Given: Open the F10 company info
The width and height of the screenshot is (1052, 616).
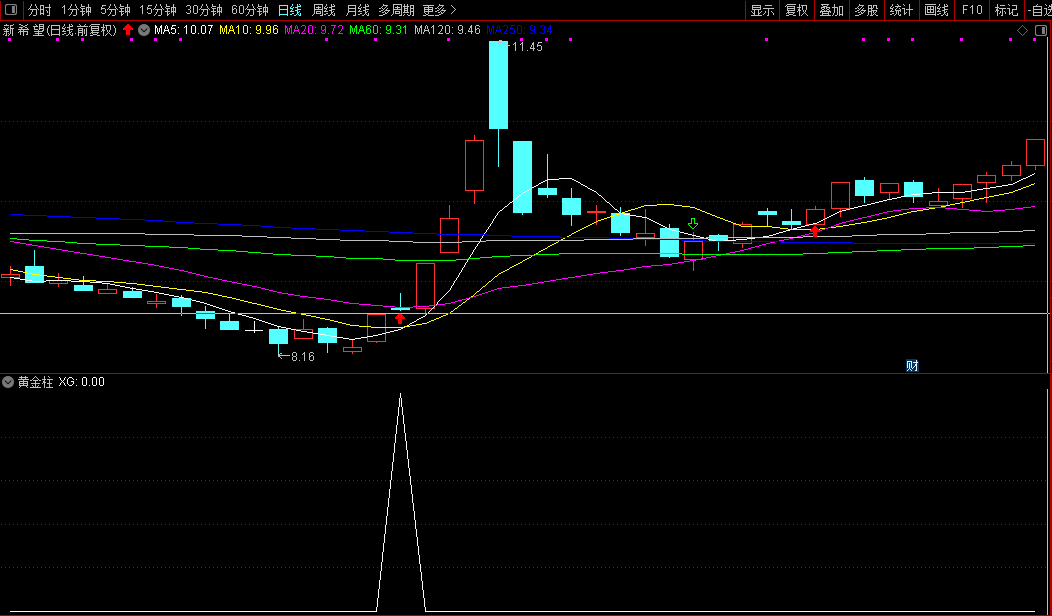Looking at the screenshot, I should (972, 10).
